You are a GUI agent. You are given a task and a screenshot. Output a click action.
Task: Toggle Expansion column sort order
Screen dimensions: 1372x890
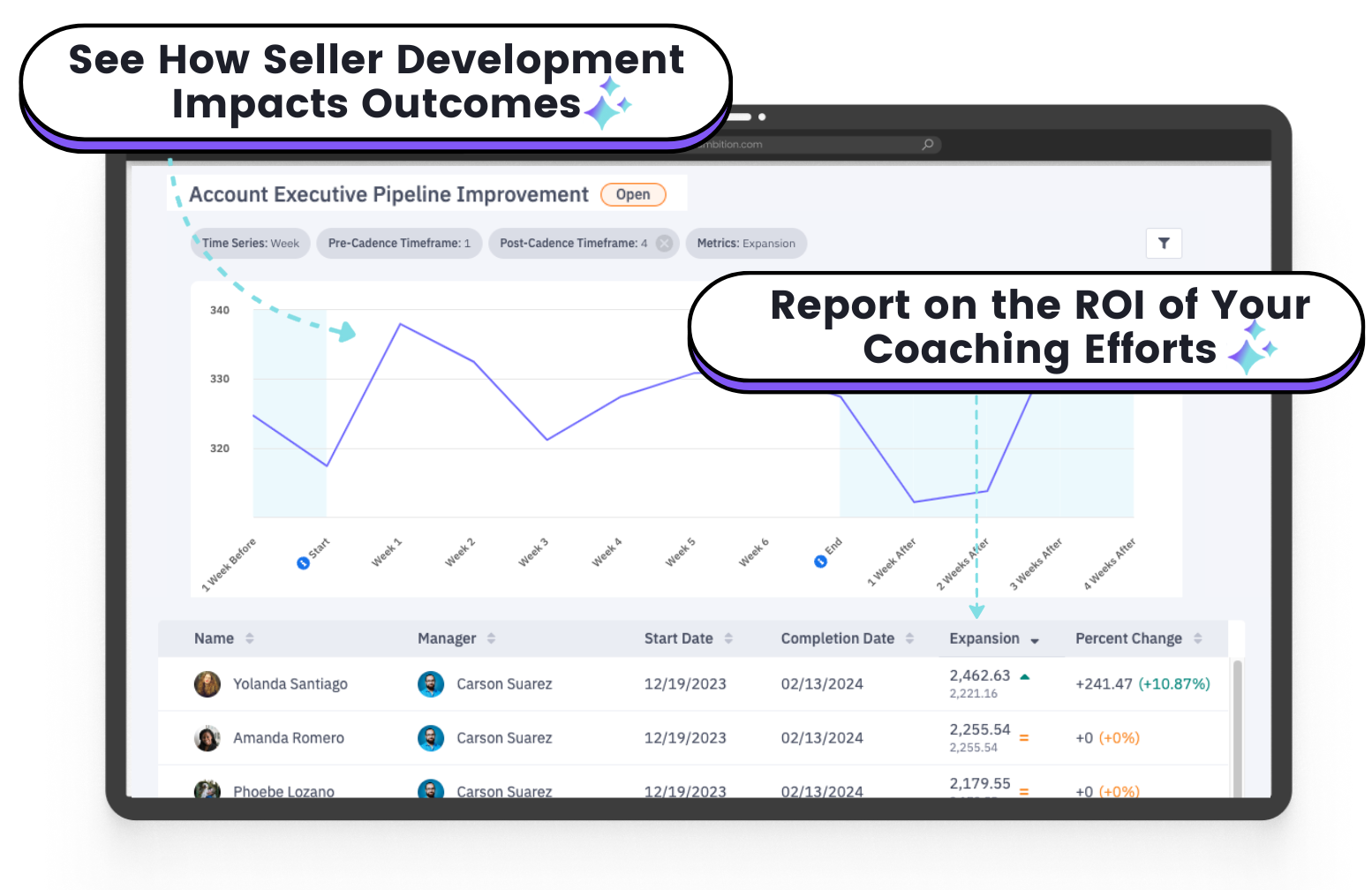(1035, 640)
